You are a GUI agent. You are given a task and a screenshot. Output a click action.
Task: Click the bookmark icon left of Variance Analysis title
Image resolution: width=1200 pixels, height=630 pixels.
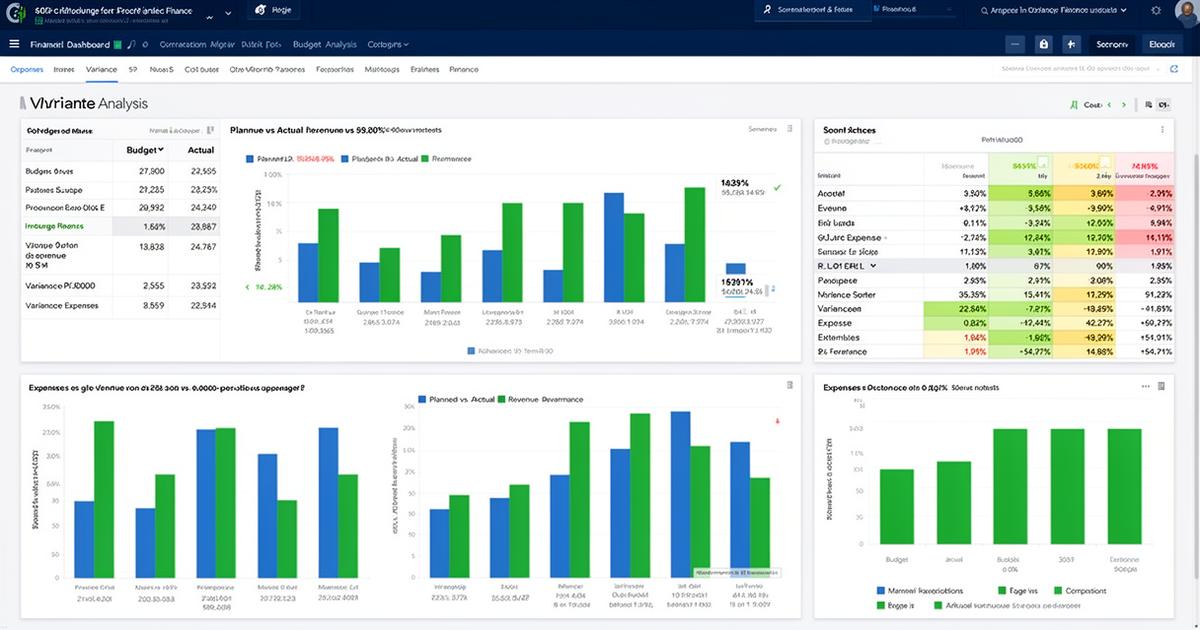pyautogui.click(x=22, y=103)
